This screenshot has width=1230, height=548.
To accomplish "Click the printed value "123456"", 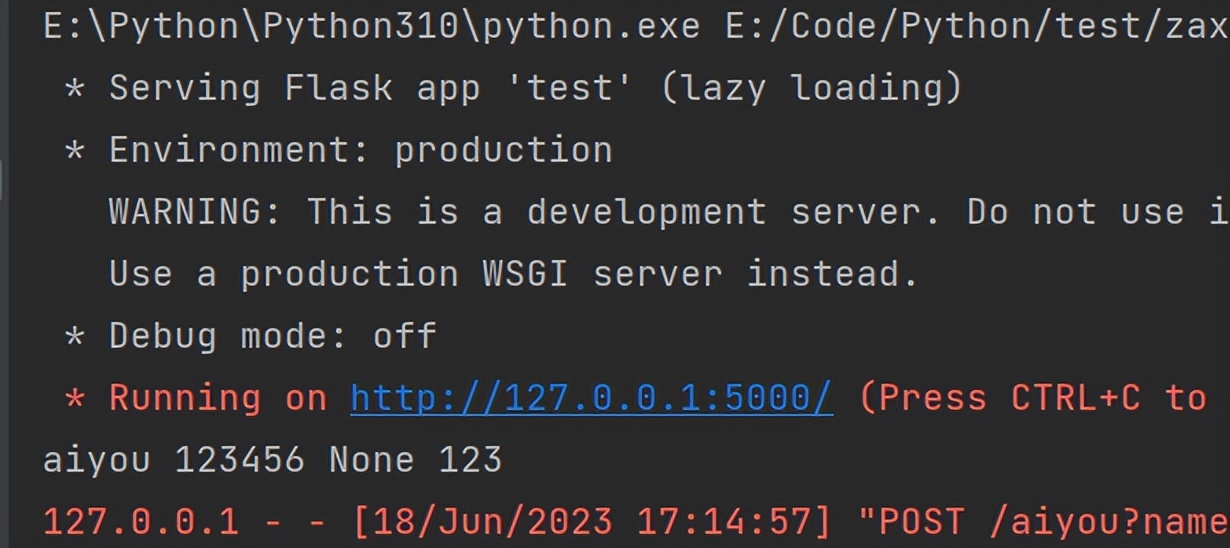I will (x=240, y=460).
